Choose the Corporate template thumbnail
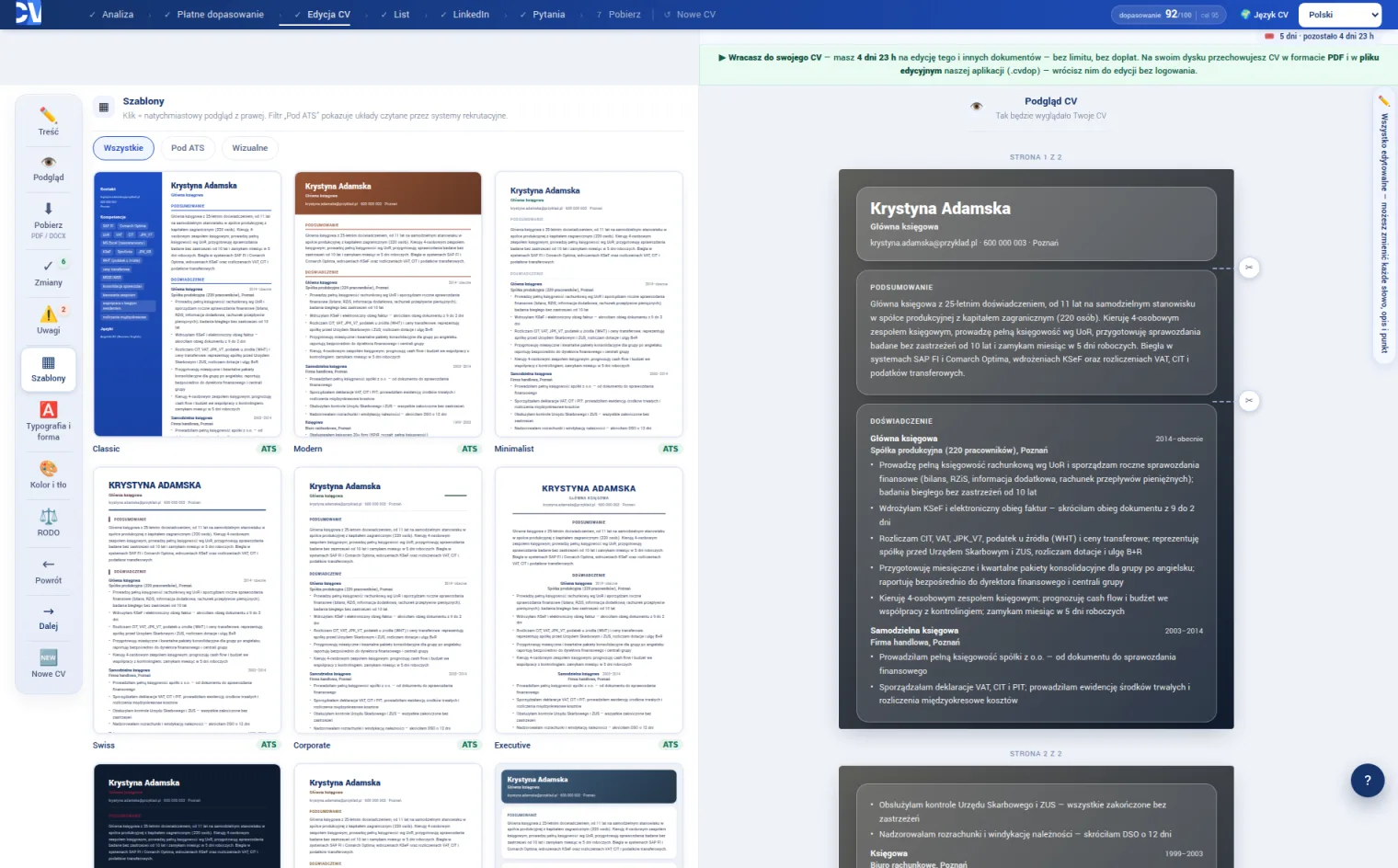The height and width of the screenshot is (868, 1398). (388, 600)
